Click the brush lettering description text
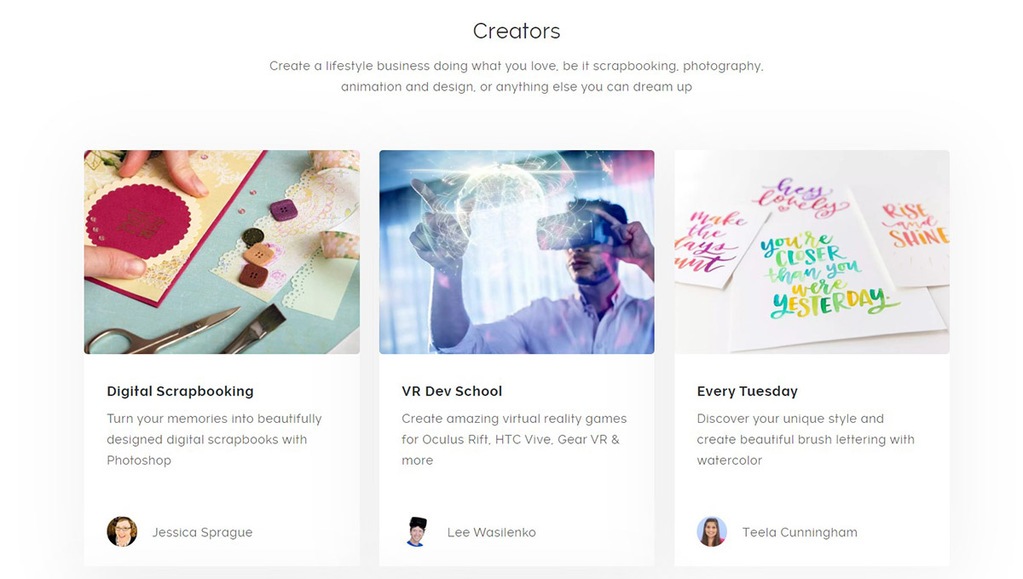This screenshot has height=579, width=1023. click(x=806, y=439)
